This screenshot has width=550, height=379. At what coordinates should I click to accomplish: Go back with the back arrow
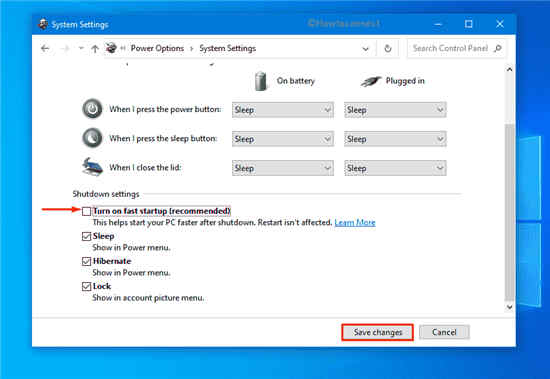tap(45, 48)
